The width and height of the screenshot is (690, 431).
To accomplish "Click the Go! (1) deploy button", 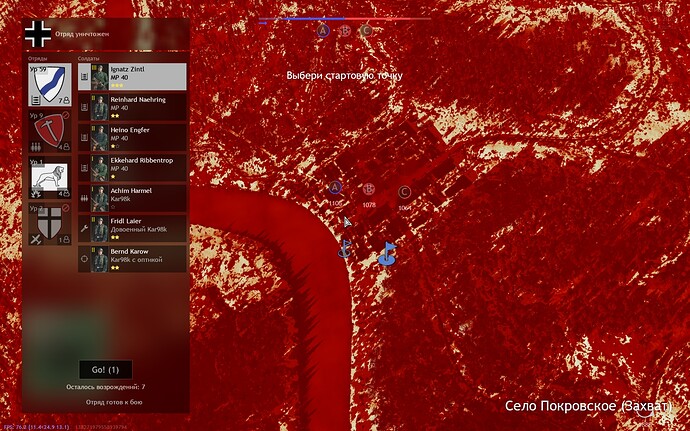I will tap(105, 370).
